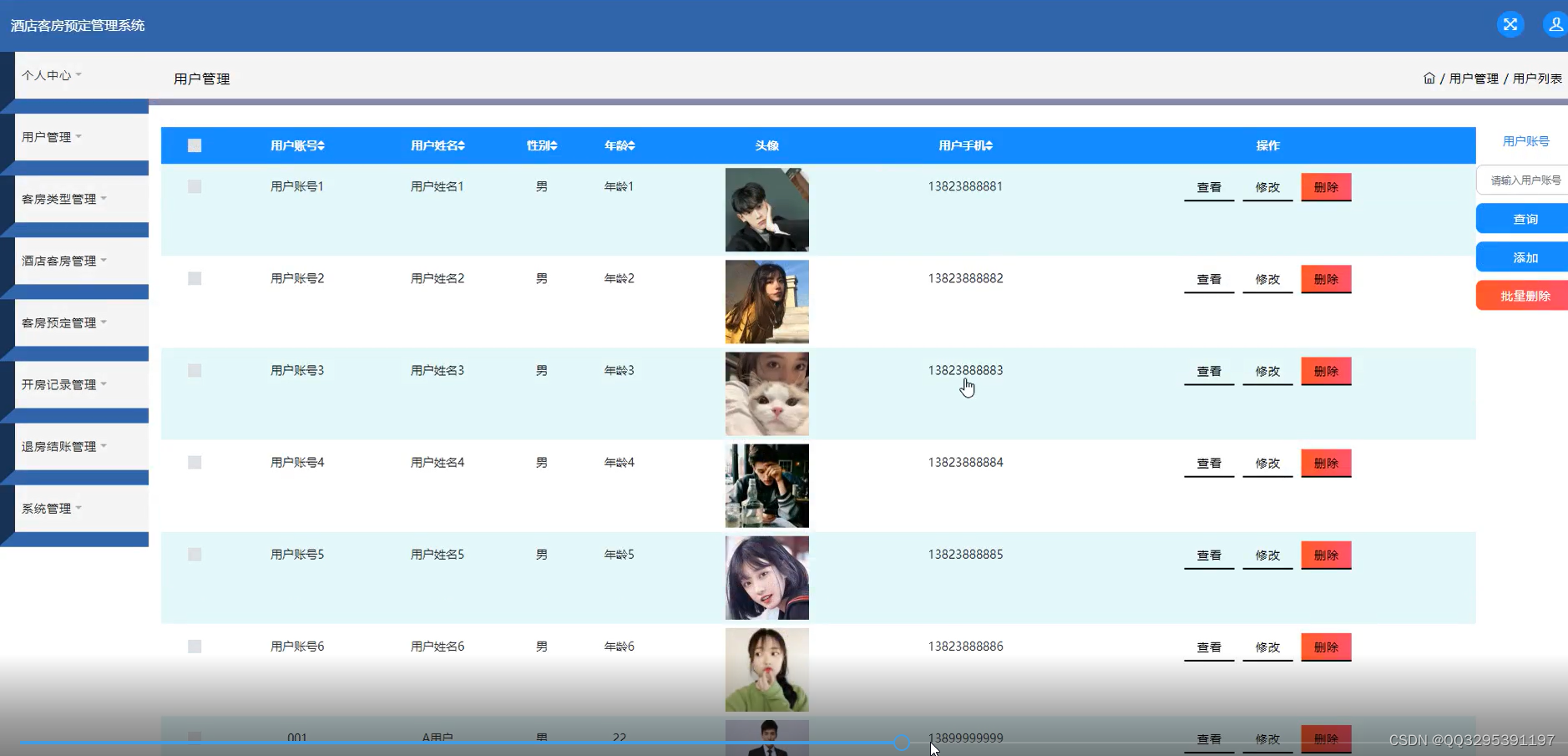Sort by 用户账号 column sort arrows
Image resolution: width=1568 pixels, height=756 pixels.
point(321,145)
